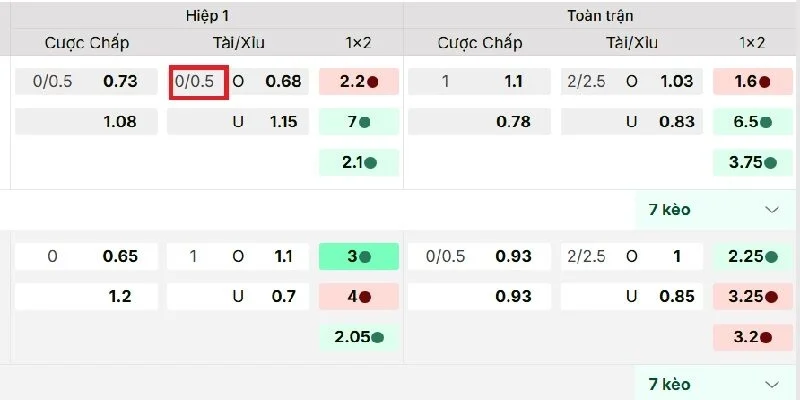Screen dimensions: 800x400
Task: Click the green dot beside 7 odds
Action: click(x=365, y=123)
